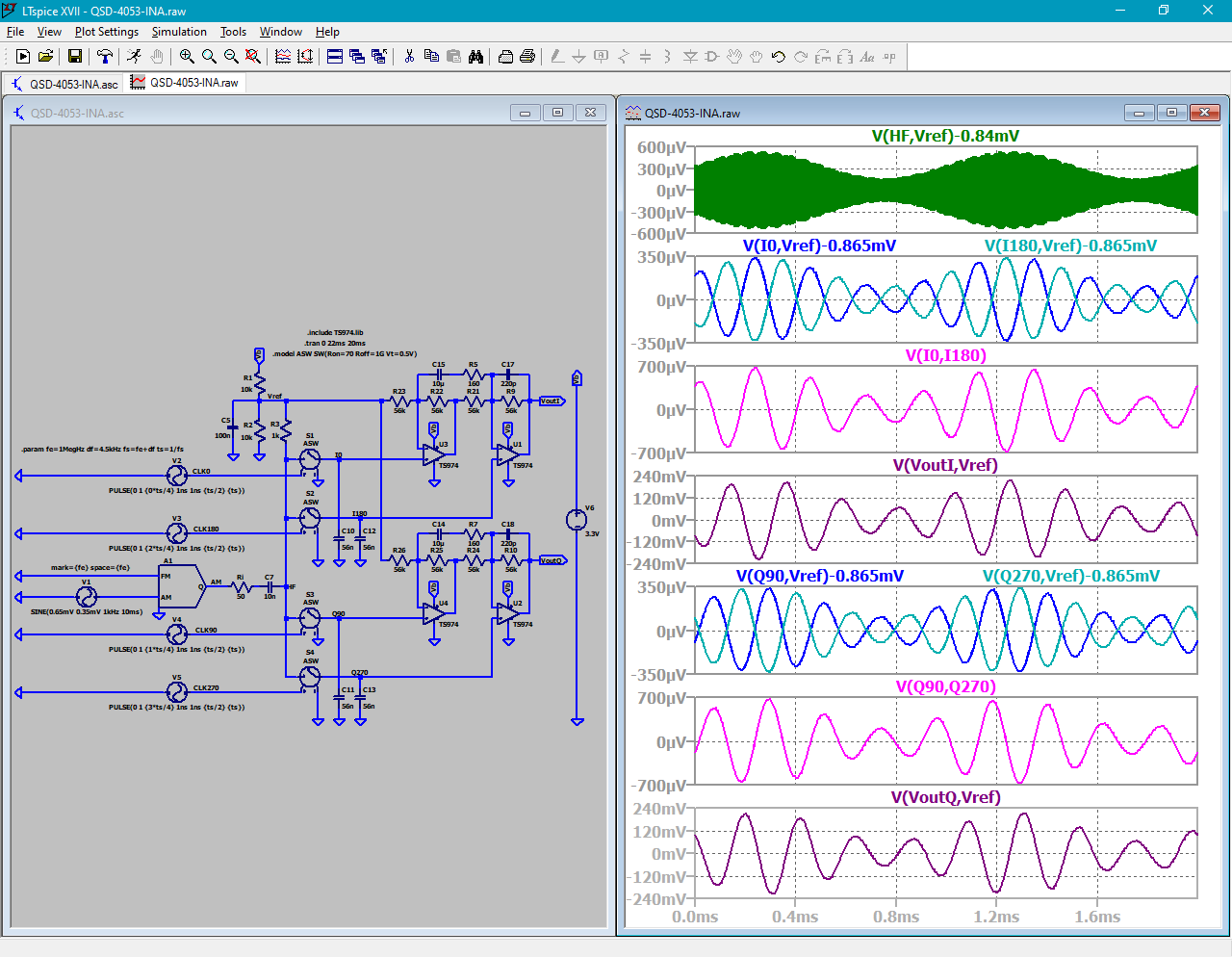Open the Simulation menu
The height and width of the screenshot is (957, 1232).
pyautogui.click(x=179, y=32)
